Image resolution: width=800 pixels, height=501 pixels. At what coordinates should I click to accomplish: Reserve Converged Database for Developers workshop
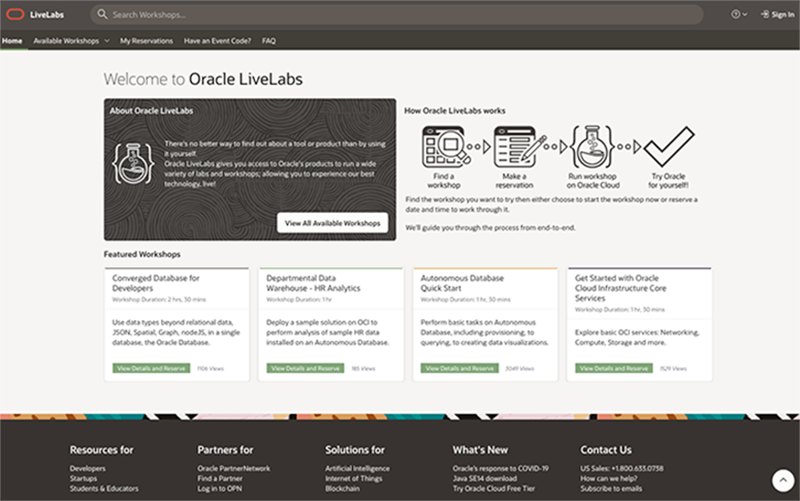coord(151,368)
